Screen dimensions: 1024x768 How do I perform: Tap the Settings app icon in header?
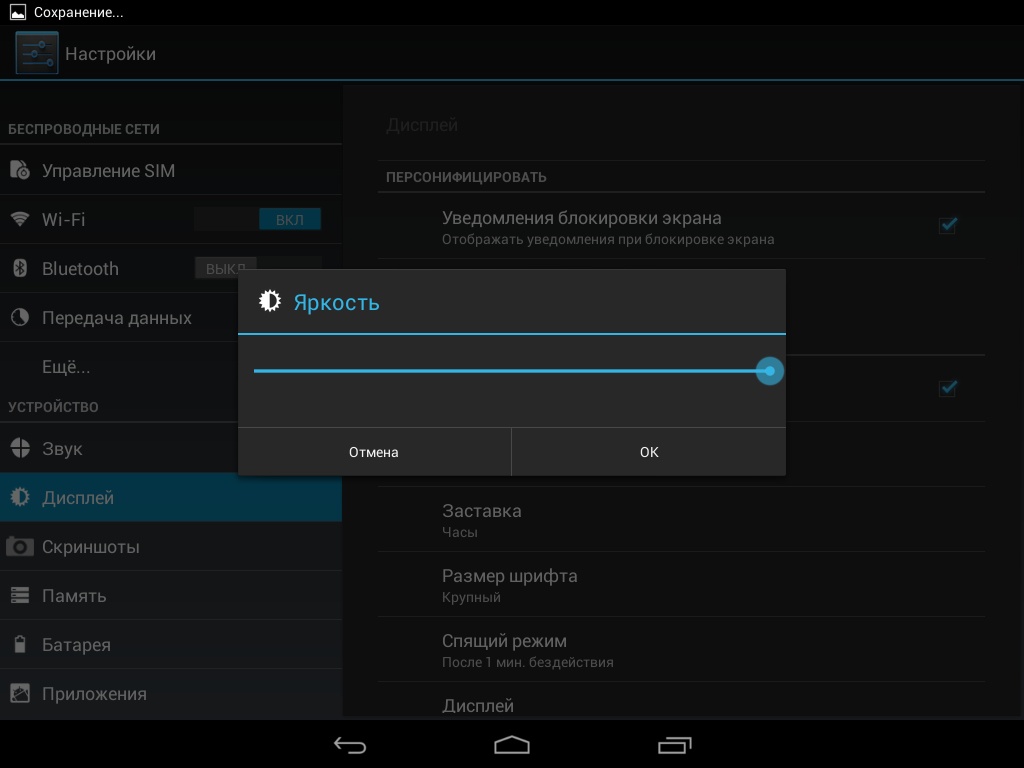(x=36, y=53)
